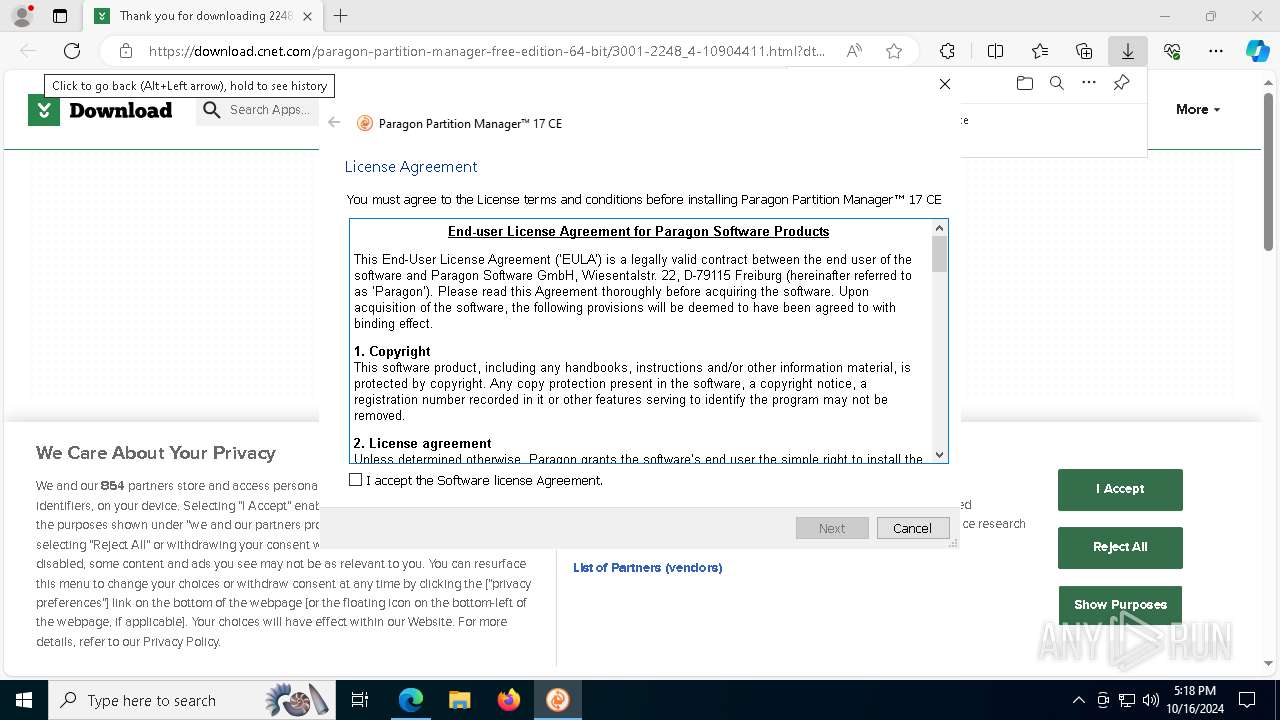Viewport: 1280px width, 720px height.
Task: Expand the More menu on CNET
Action: click(1198, 110)
